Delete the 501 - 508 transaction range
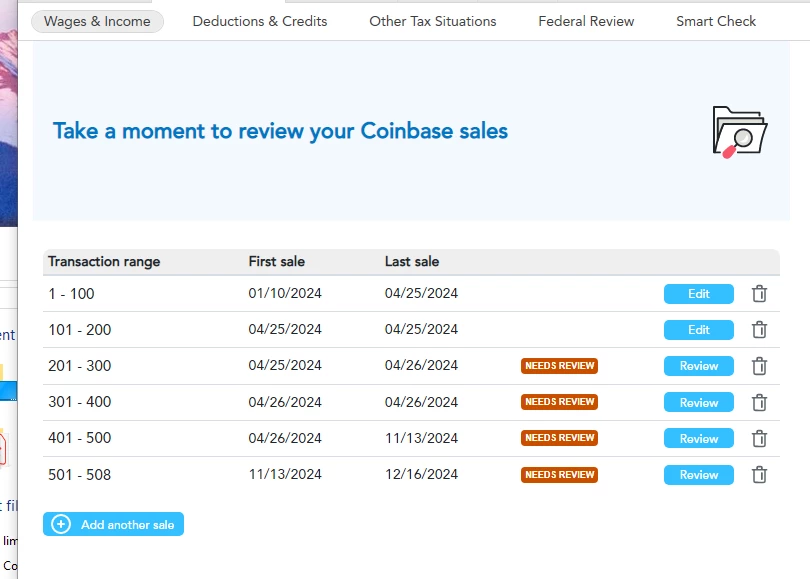The width and height of the screenshot is (810, 579). (x=759, y=474)
